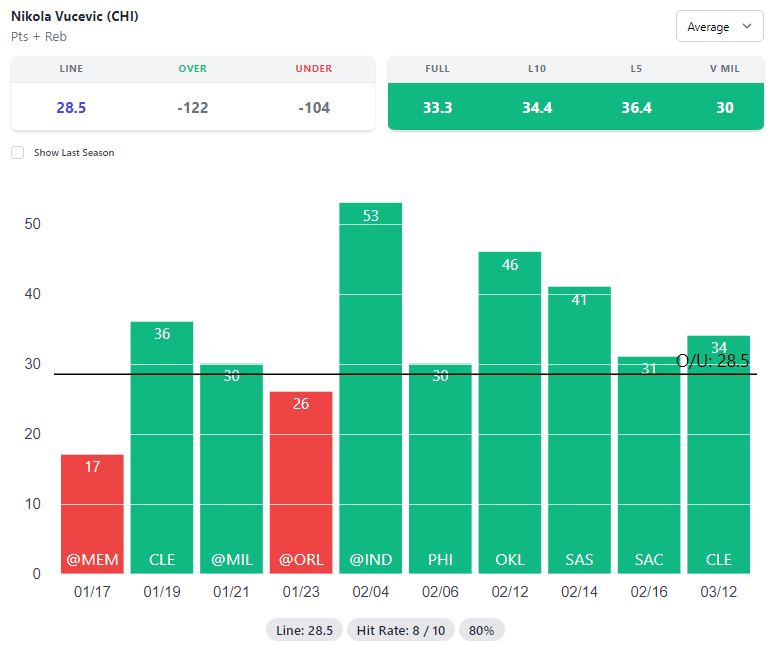Click the 80% badge below chart

click(482, 630)
